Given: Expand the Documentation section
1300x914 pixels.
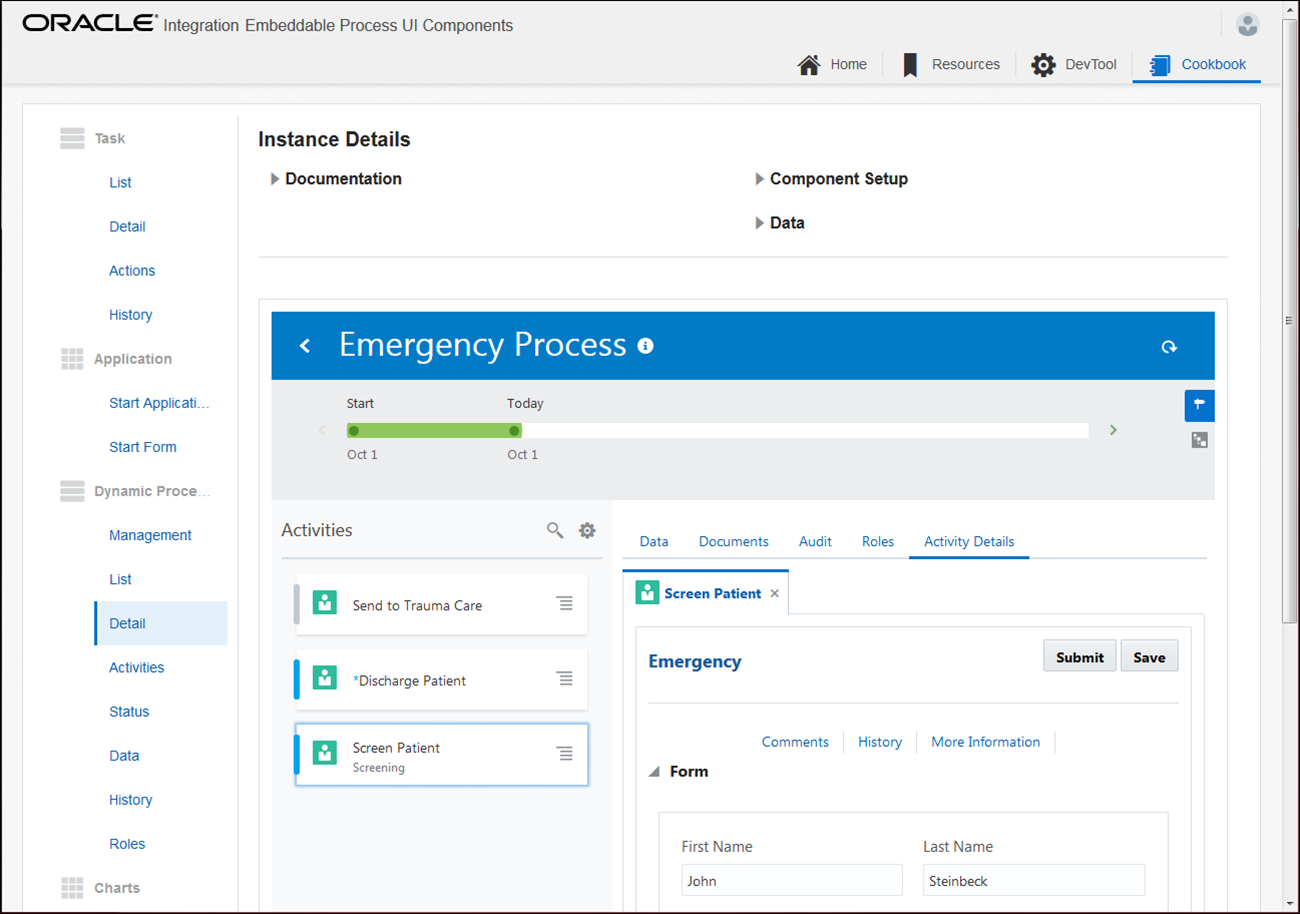Looking at the screenshot, I should [275, 179].
